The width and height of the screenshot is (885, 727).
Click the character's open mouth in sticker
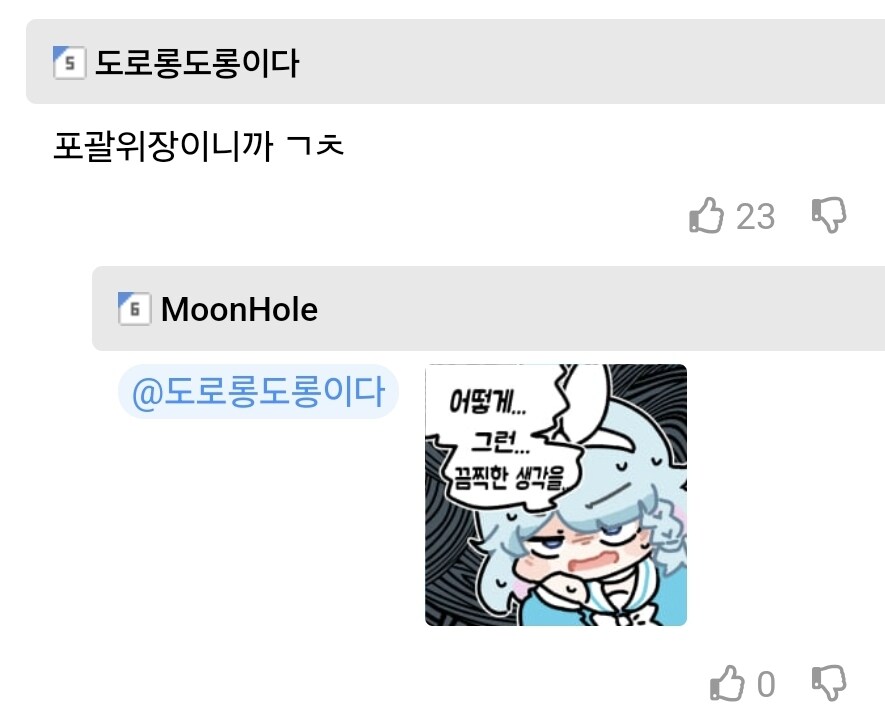coord(586,563)
